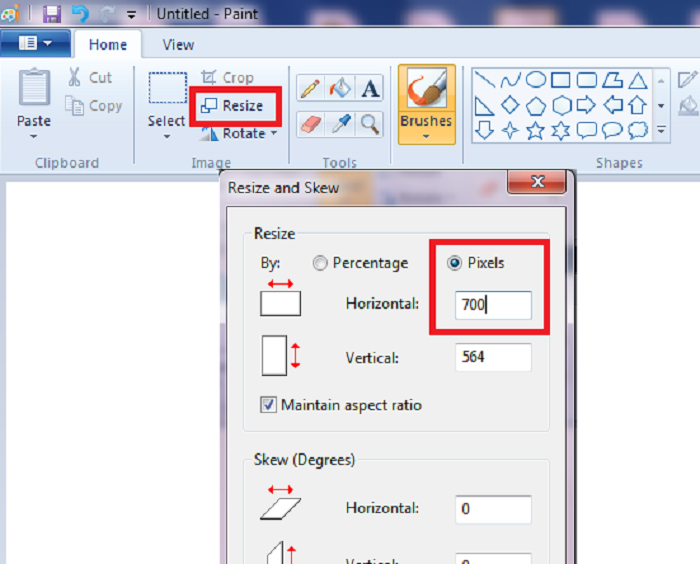Viewport: 700px width, 564px height.
Task: Select the Text tool
Action: pos(370,89)
